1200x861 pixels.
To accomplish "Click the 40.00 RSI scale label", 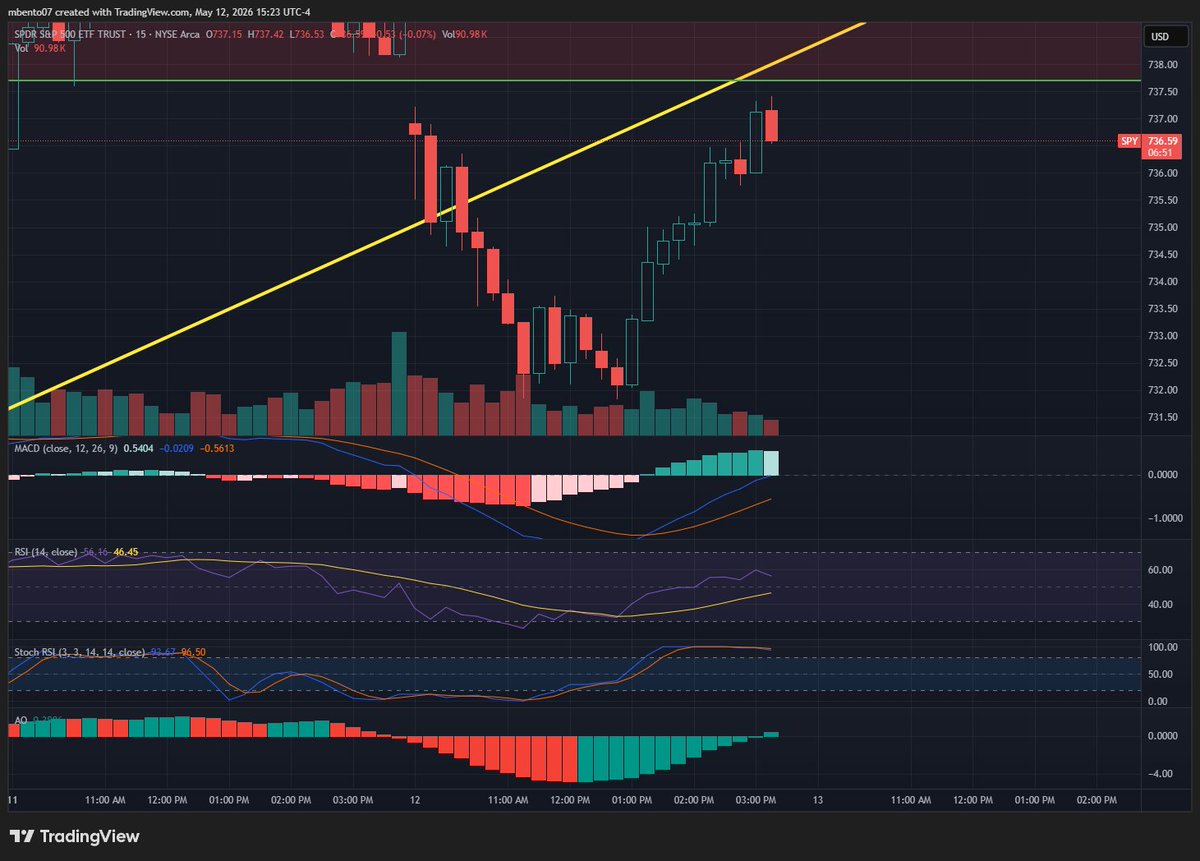I will point(1160,604).
